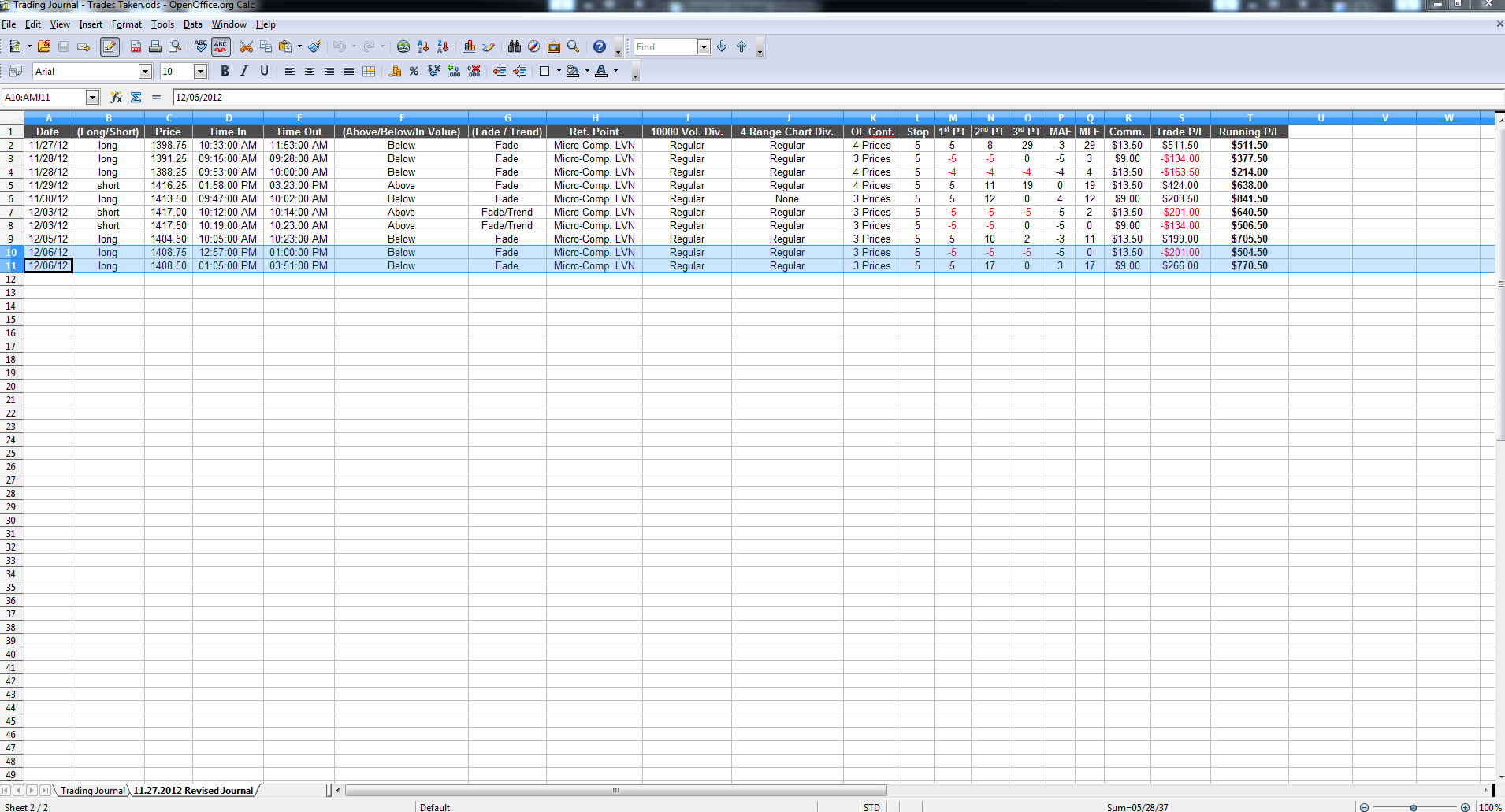Screen dimensions: 1505x812
Task: Print the file directly
Action: 155,47
